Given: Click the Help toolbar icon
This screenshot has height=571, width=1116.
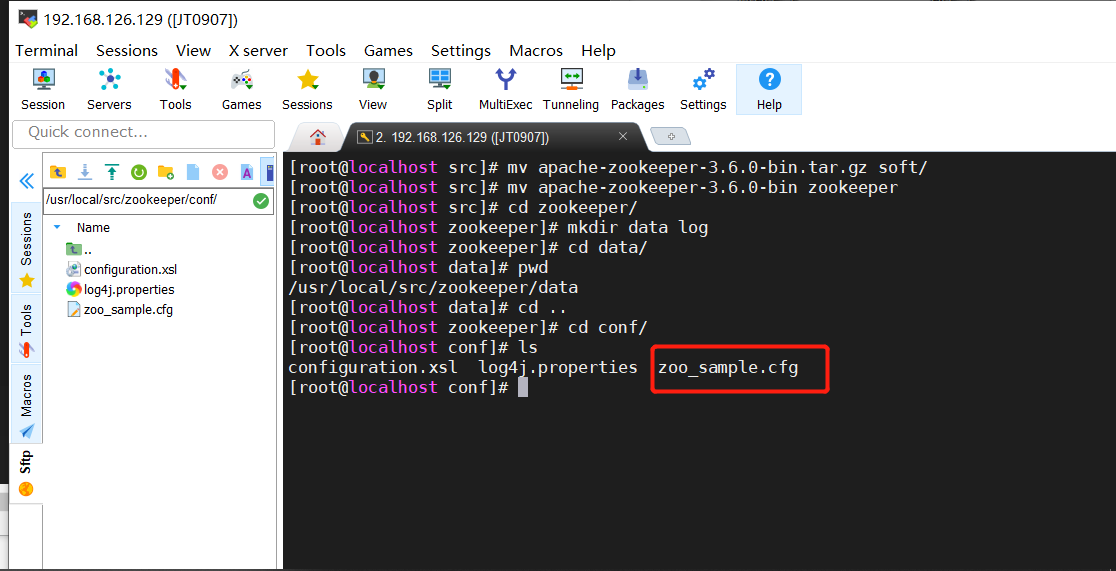Looking at the screenshot, I should 769,90.
